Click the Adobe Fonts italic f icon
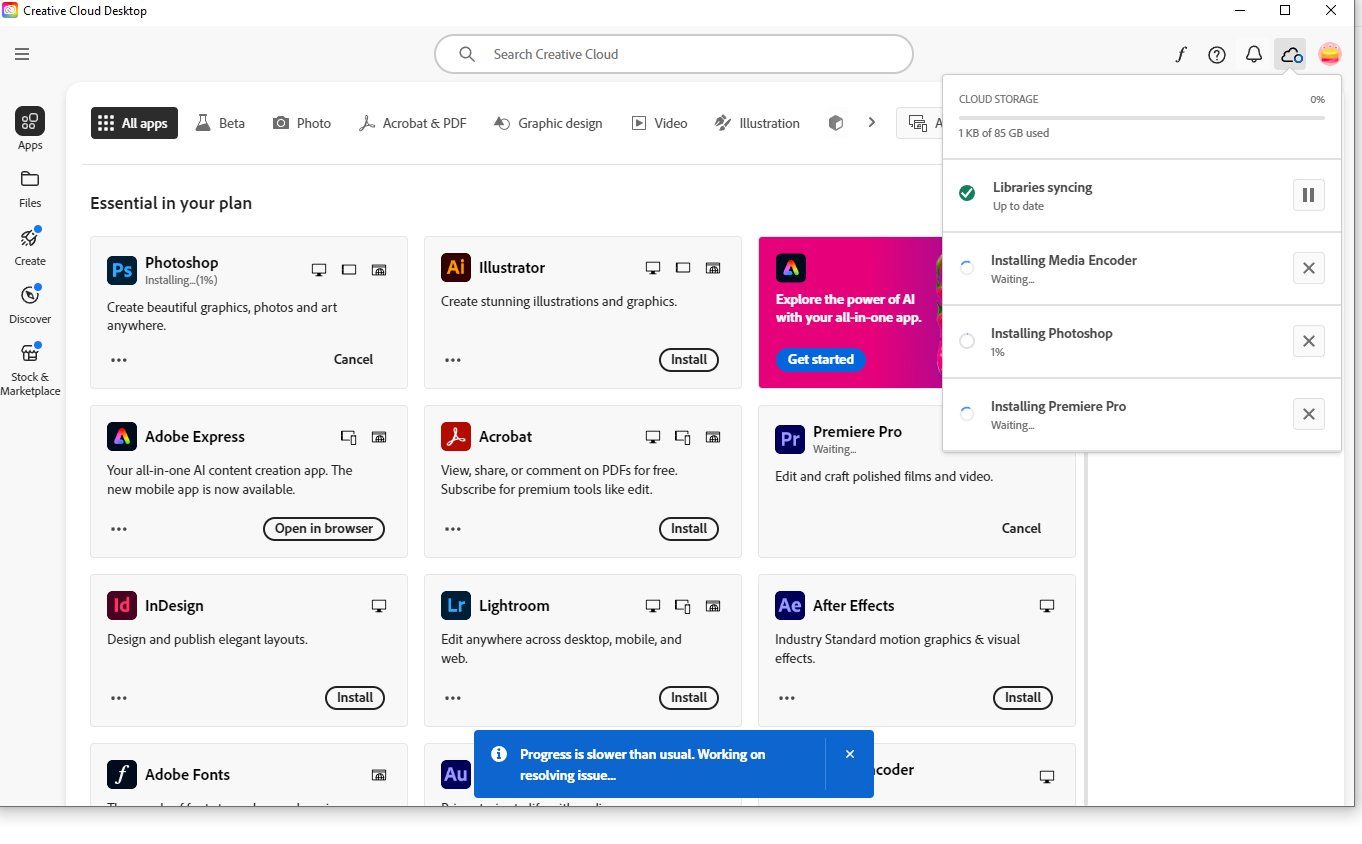 click(x=1181, y=54)
